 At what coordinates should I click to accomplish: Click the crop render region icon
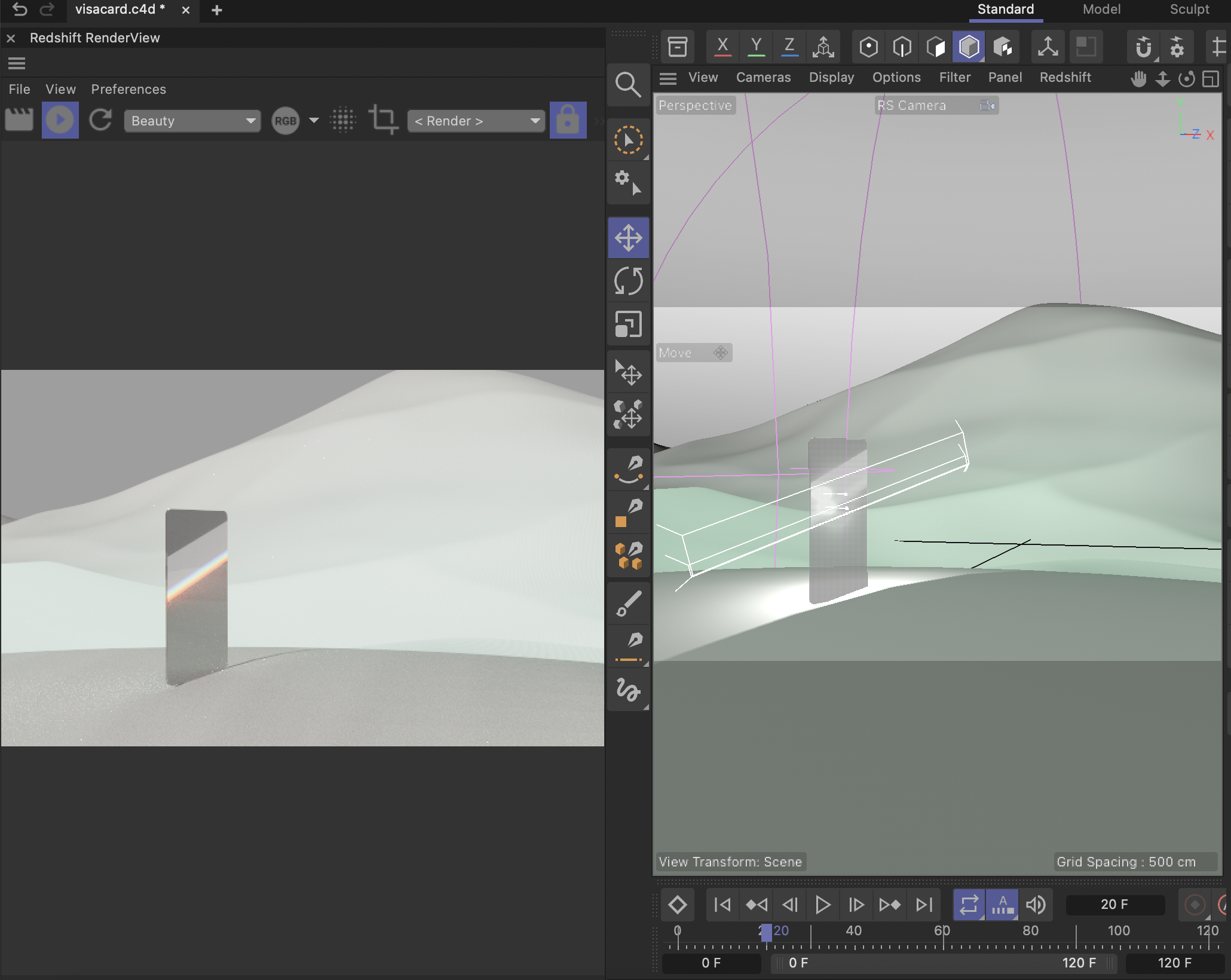click(x=383, y=120)
